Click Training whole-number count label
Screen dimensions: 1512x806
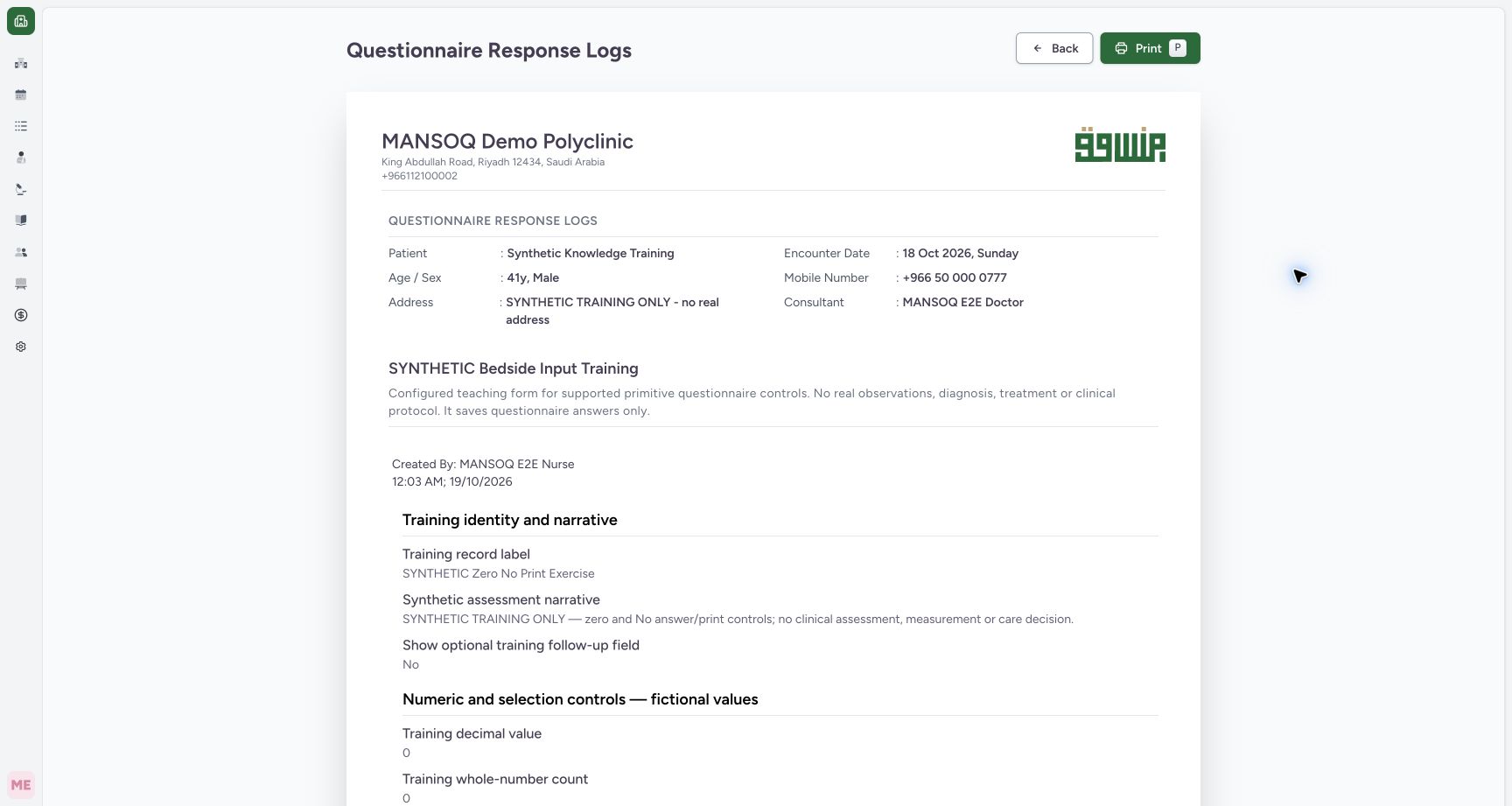pos(495,779)
